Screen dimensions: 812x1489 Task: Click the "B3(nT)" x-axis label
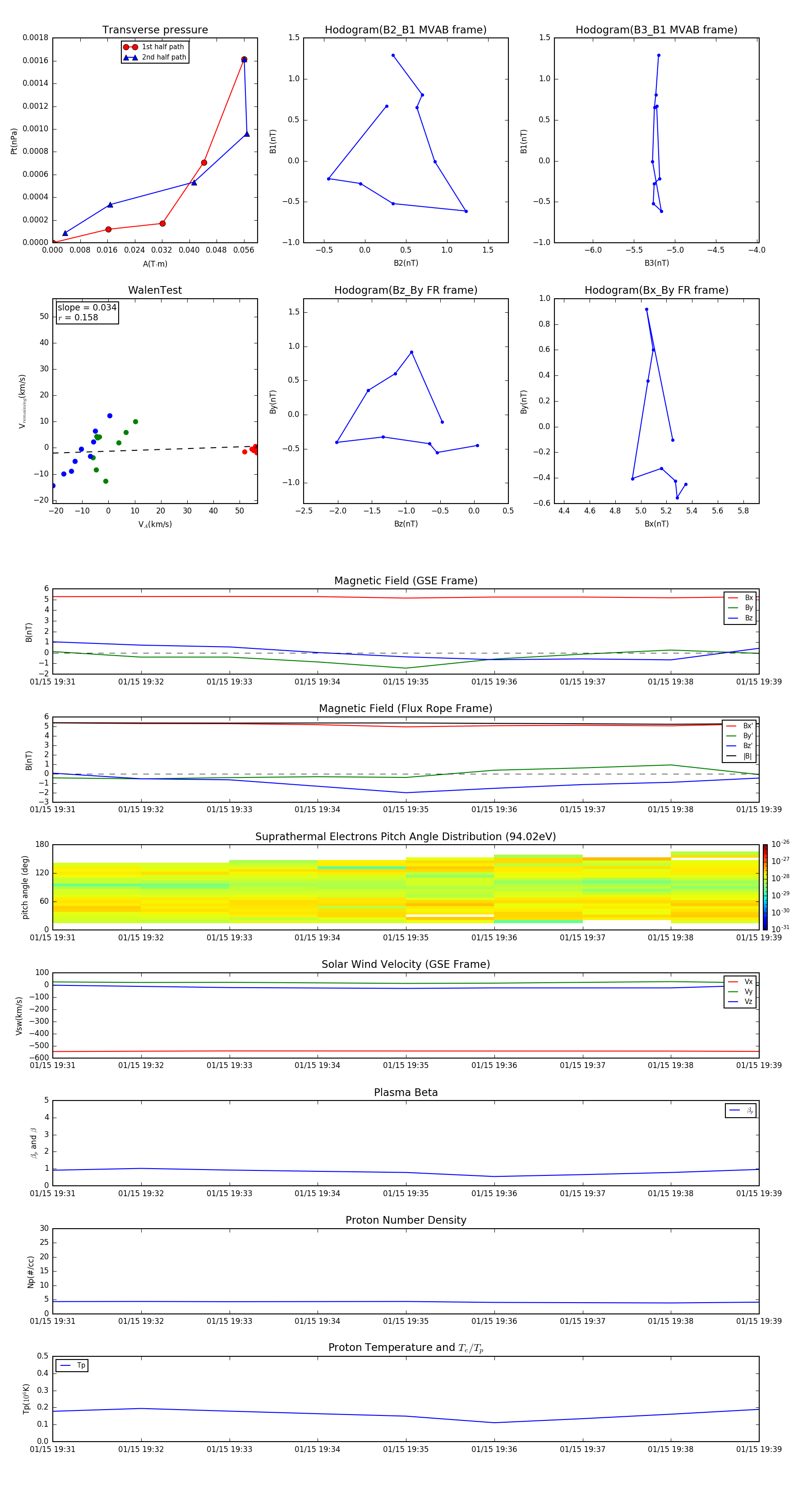click(x=656, y=263)
